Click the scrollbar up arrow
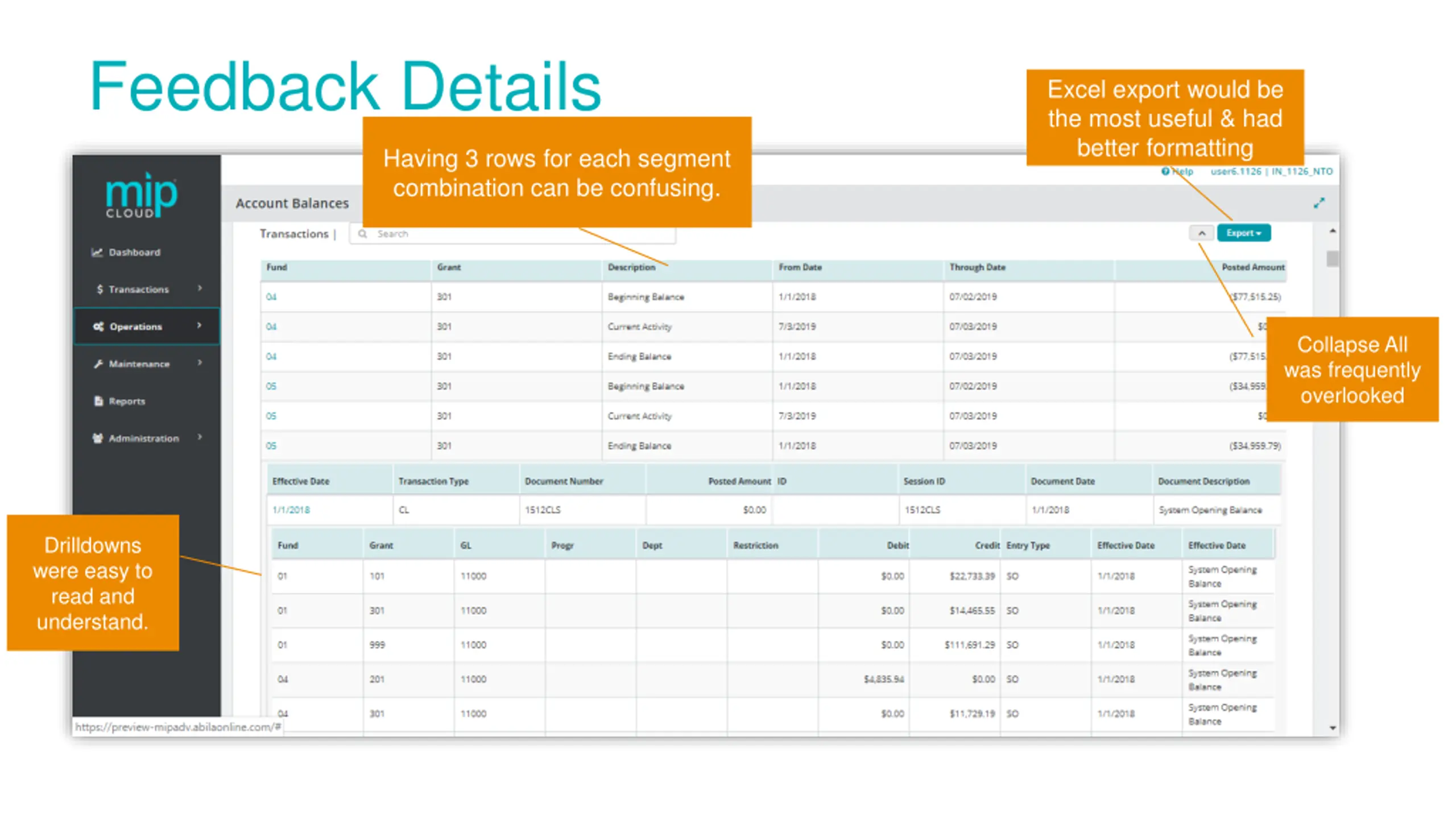The height and width of the screenshot is (819, 1456). pos(1332,231)
